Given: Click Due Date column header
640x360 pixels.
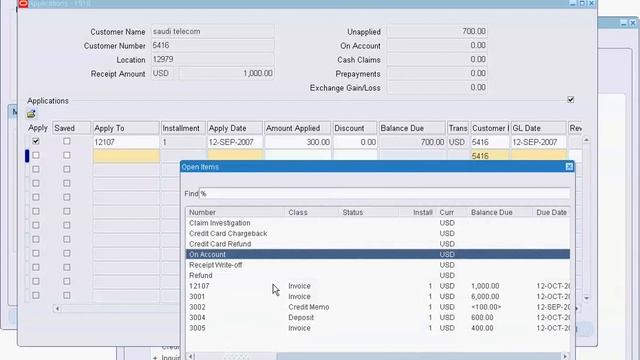Looking at the screenshot, I should [551, 212].
